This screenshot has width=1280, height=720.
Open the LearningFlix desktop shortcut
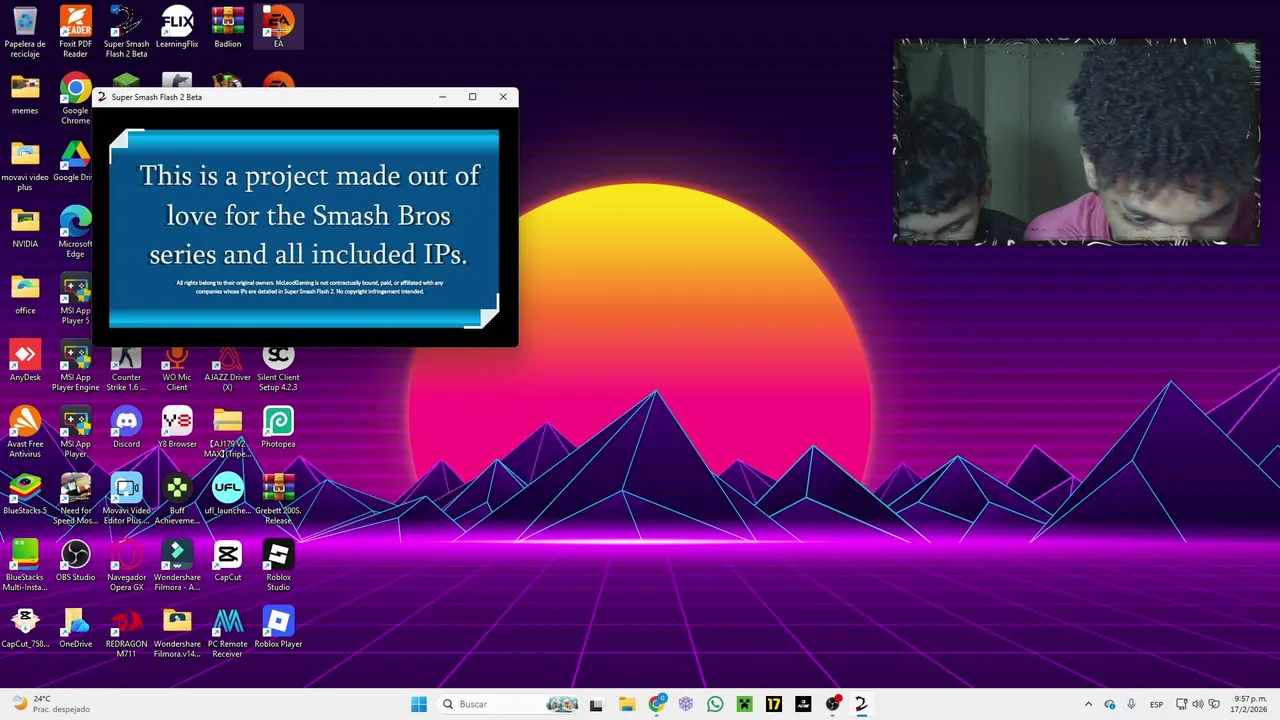[x=177, y=27]
